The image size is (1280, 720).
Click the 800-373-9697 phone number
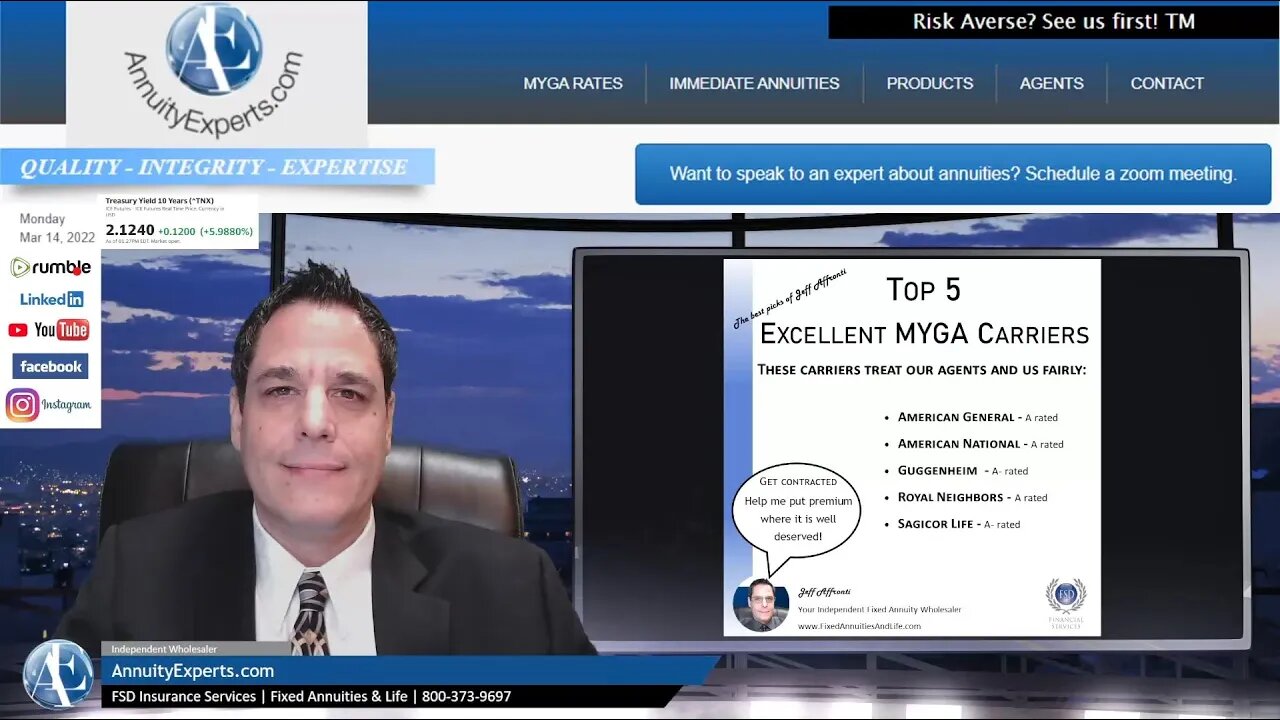466,696
